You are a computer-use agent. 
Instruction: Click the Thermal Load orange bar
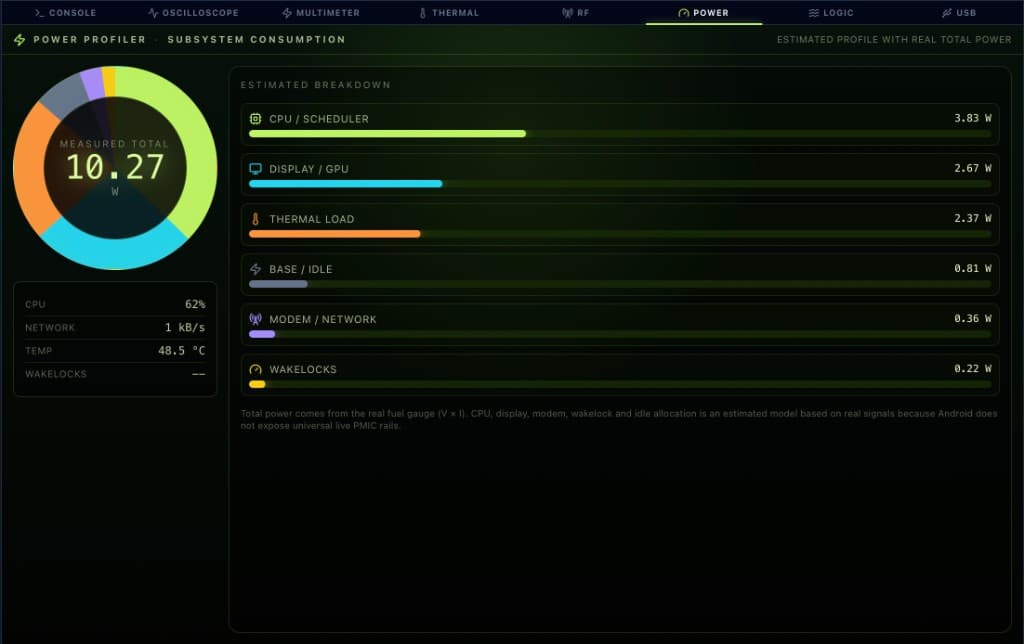(x=334, y=234)
